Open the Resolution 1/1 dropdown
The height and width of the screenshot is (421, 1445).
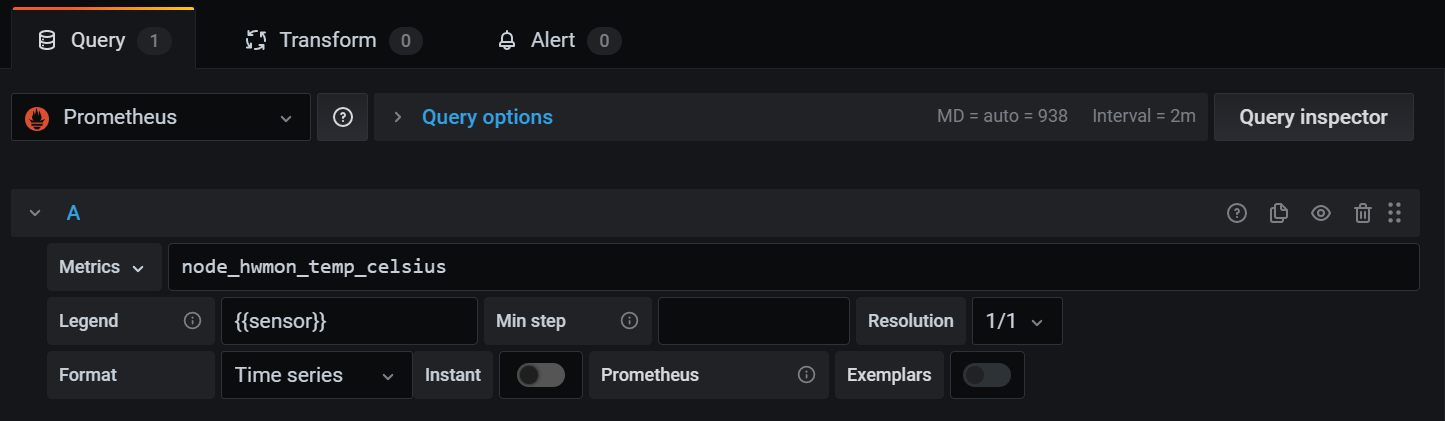tap(1016, 321)
